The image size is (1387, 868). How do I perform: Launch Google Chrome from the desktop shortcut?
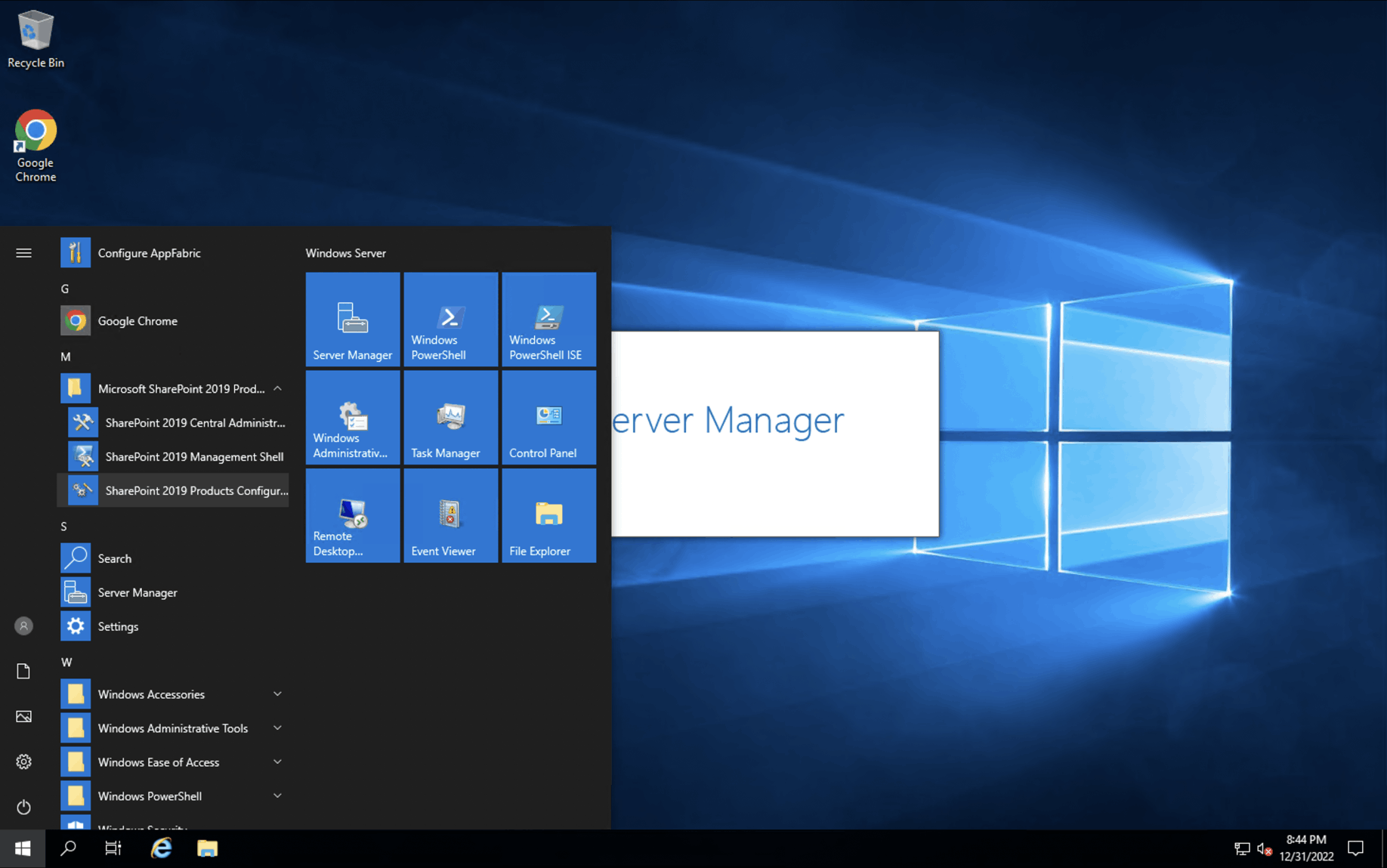tap(36, 147)
